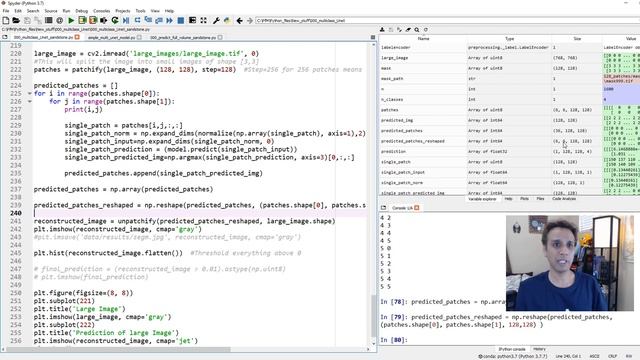
Task: Open the PYTHONPATH manager
Action: pyautogui.click(x=227, y=20)
